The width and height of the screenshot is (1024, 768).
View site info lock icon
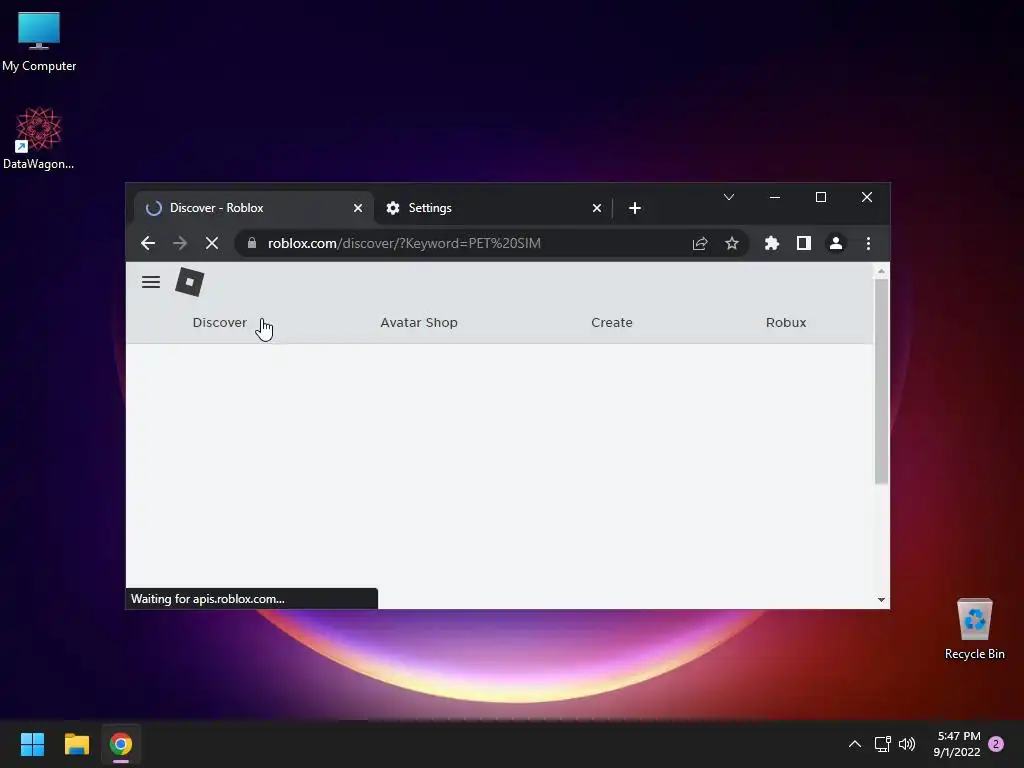click(251, 243)
